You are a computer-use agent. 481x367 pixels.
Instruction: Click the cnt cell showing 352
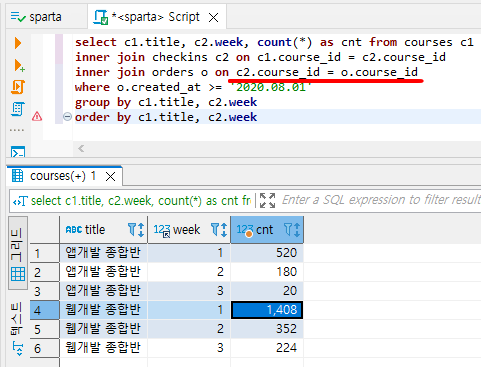(267, 329)
